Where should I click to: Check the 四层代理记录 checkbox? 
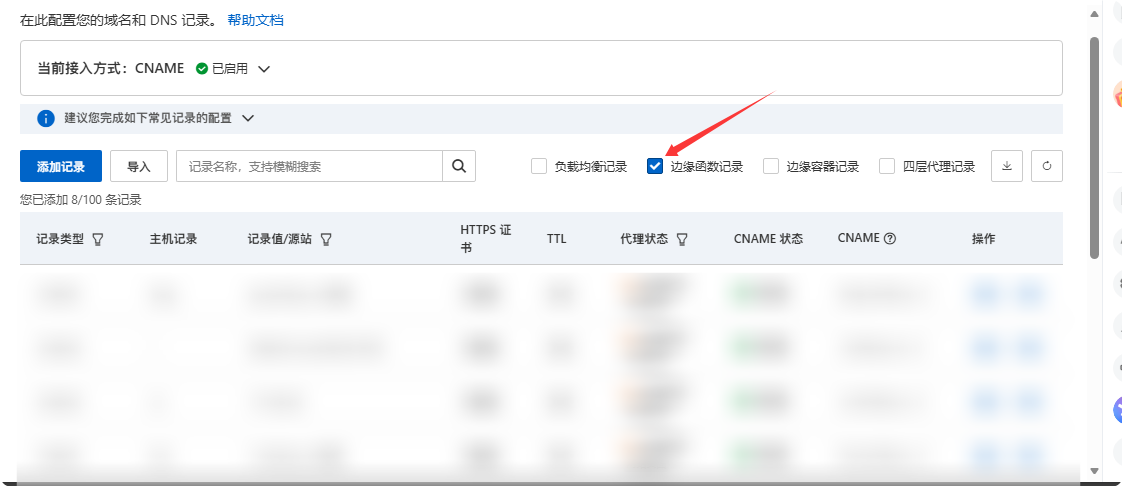(887, 167)
